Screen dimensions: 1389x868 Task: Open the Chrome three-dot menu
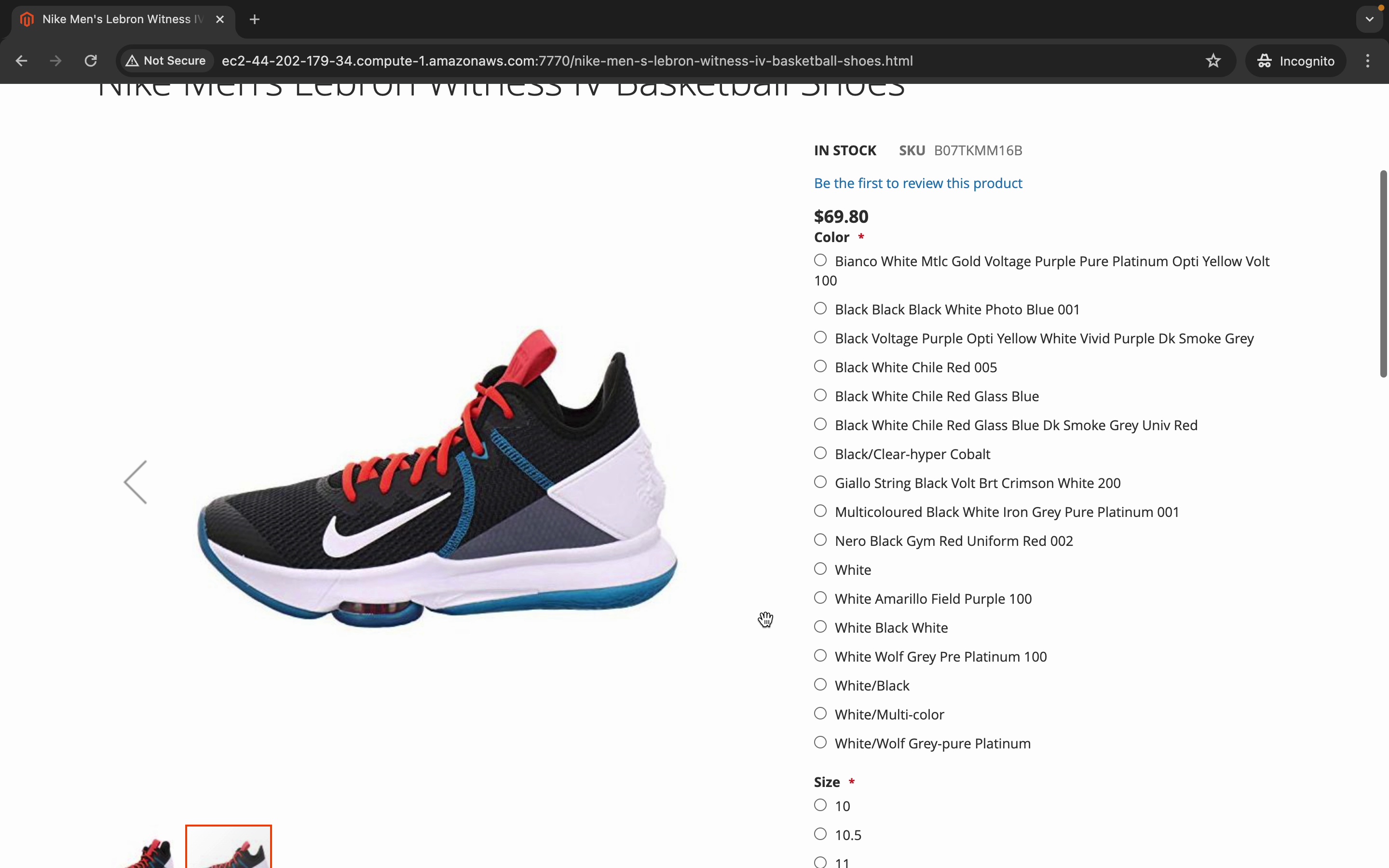click(x=1368, y=61)
